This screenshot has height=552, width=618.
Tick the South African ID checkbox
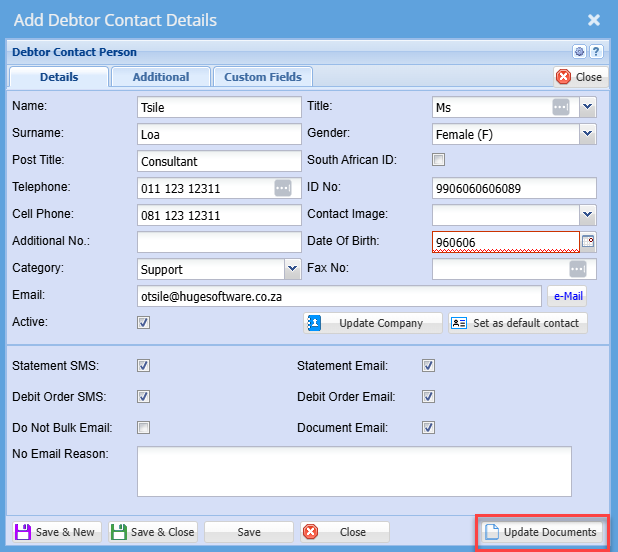pyautogui.click(x=438, y=160)
